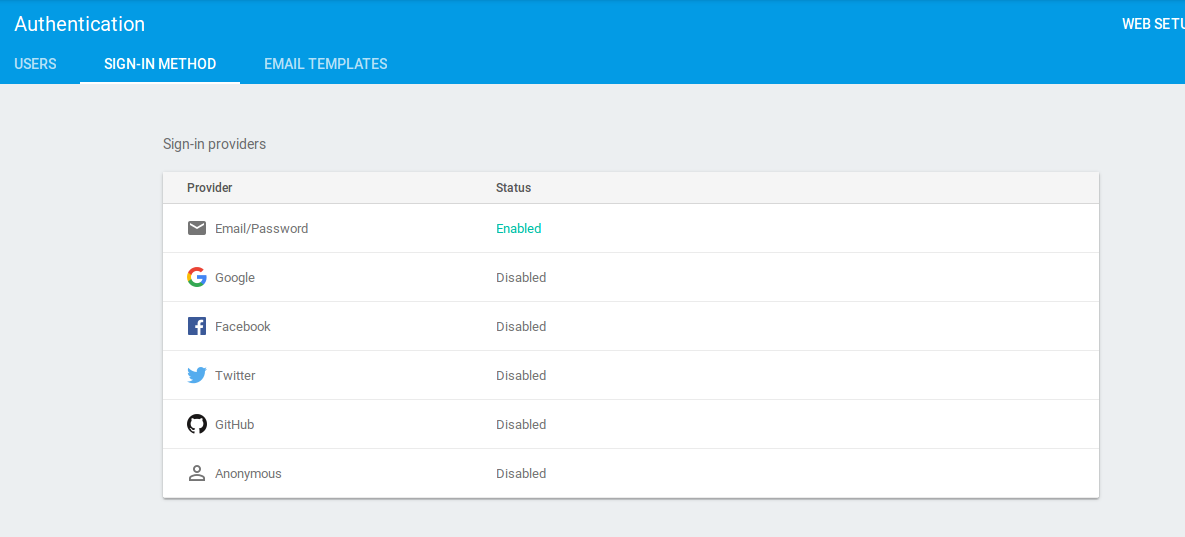Open the Web Setup link

[x=1153, y=24]
